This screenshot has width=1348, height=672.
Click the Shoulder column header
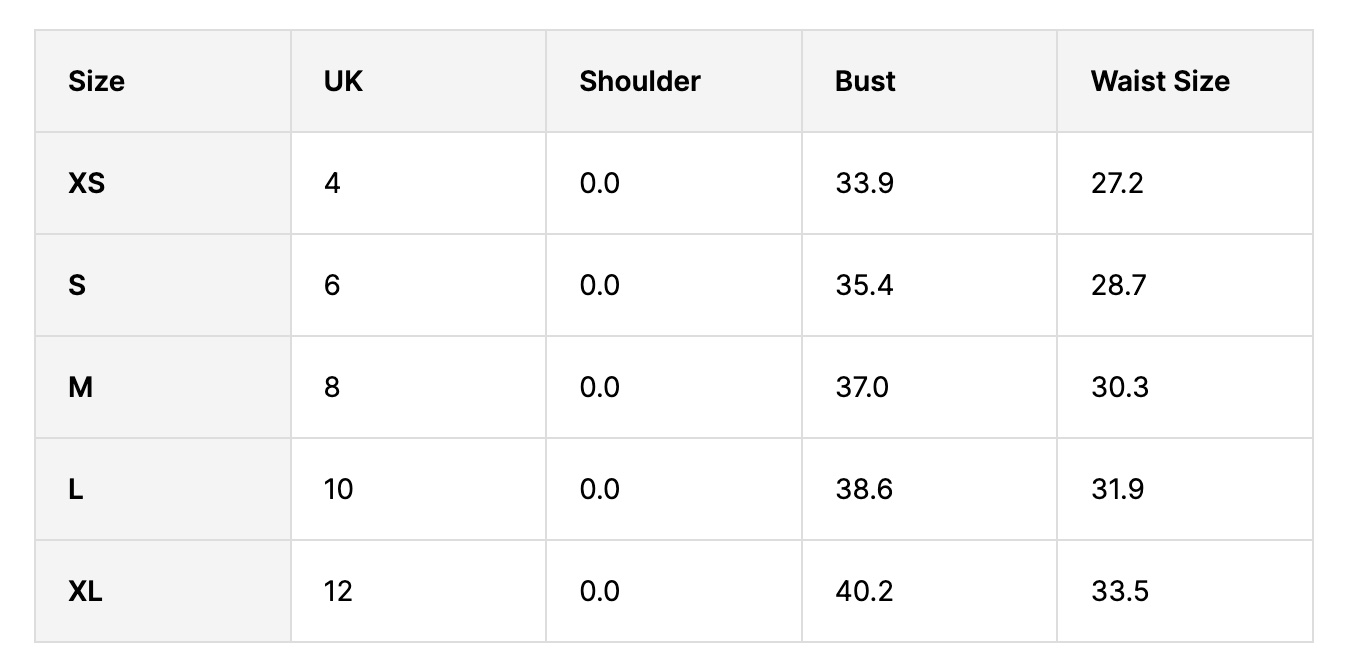point(640,81)
